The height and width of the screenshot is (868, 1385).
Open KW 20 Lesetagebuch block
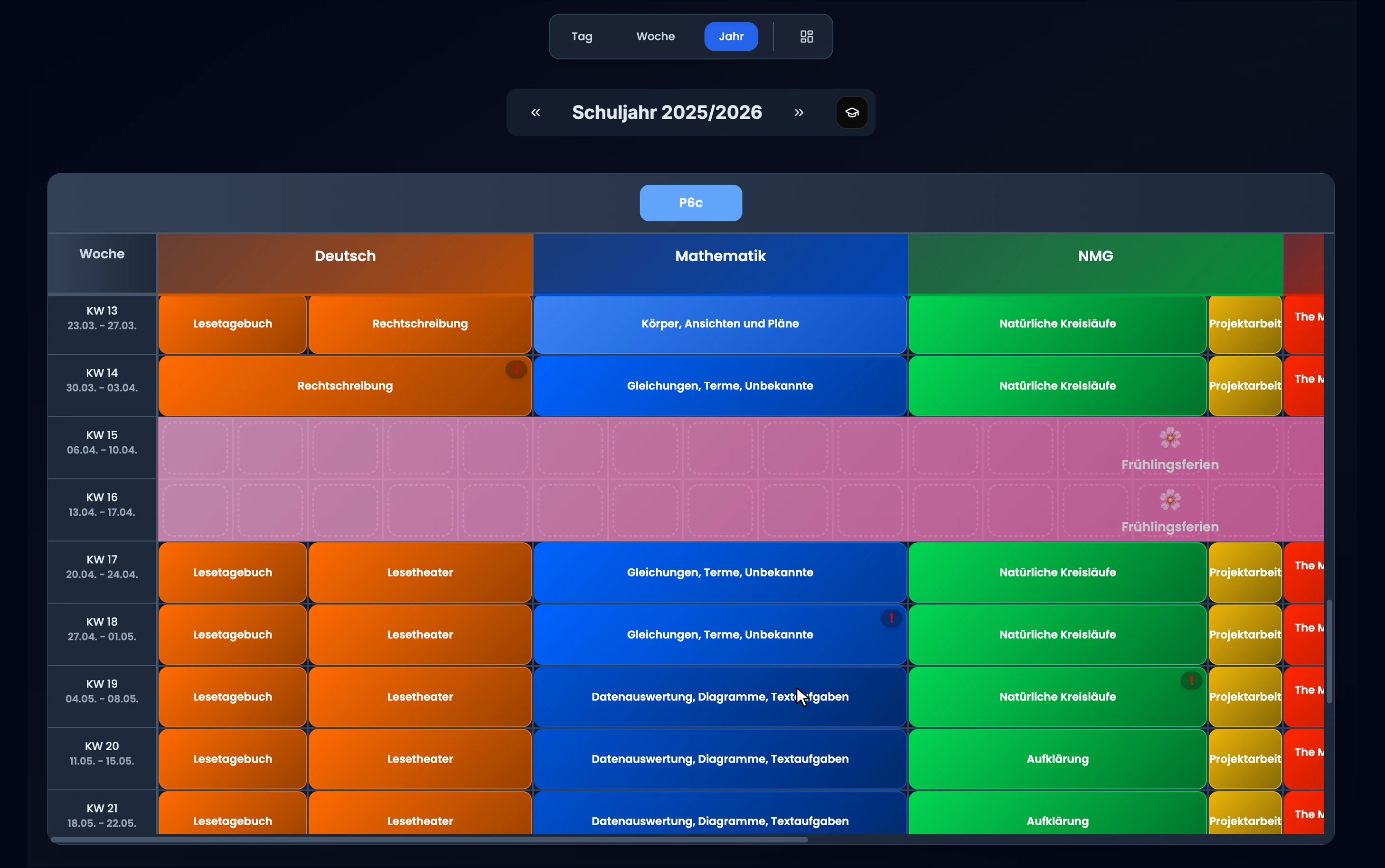(x=233, y=759)
